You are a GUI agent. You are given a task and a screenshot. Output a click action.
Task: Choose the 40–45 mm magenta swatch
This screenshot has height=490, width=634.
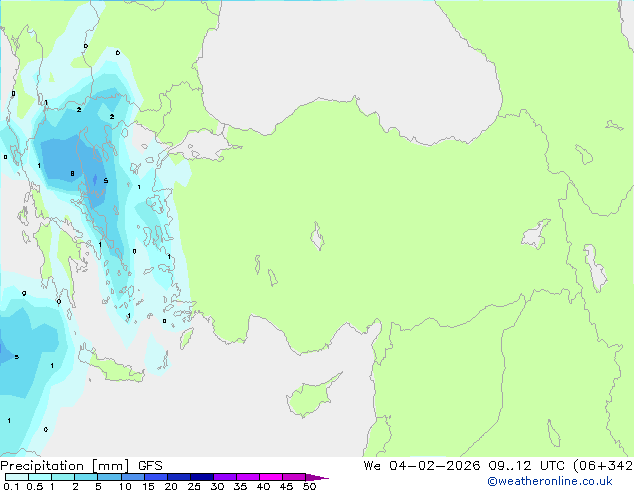click(x=271, y=477)
